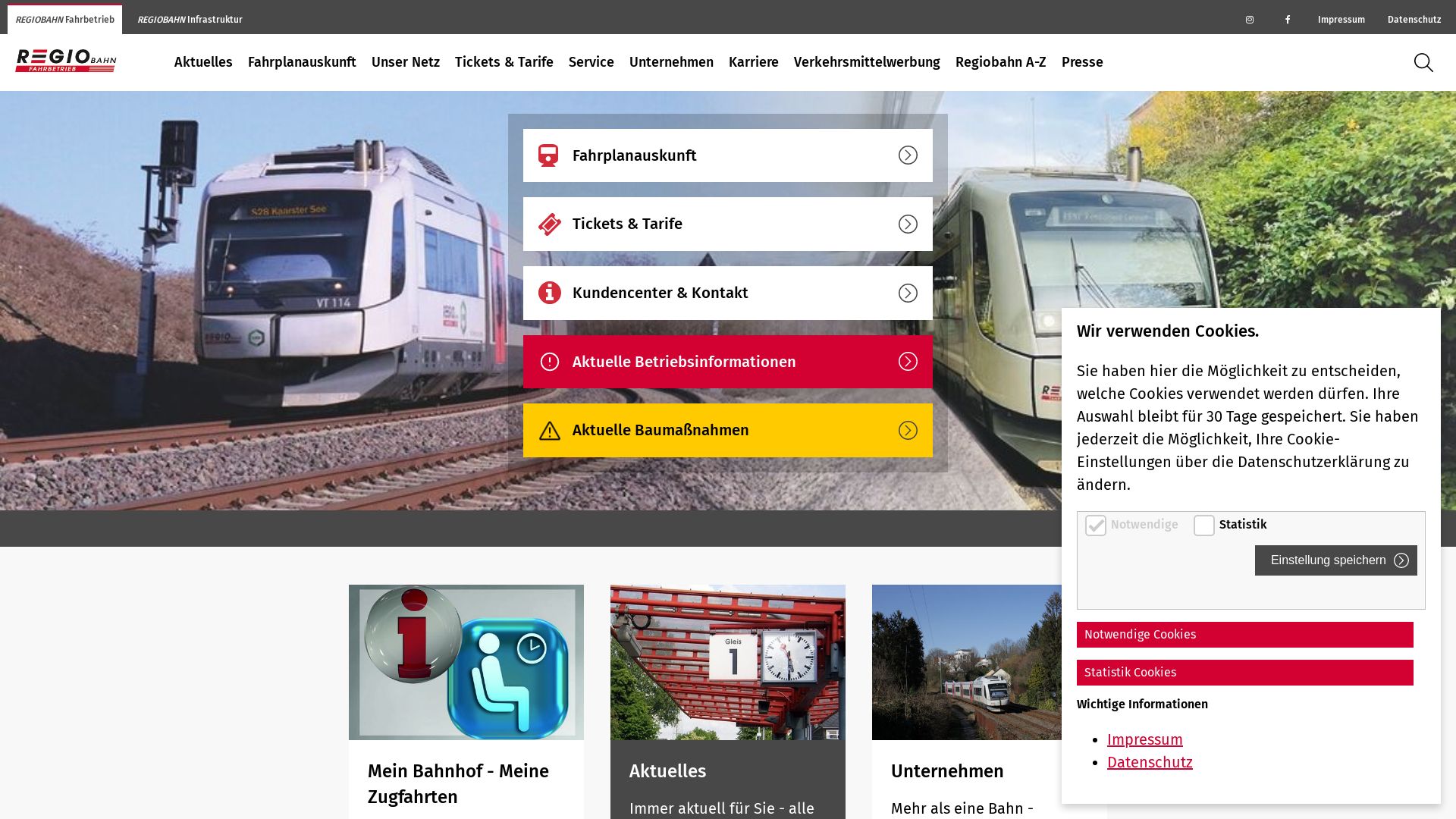1456x819 pixels.
Task: Click the warning triangle beside Aktuelle Baumaßnahmen
Action: pyautogui.click(x=550, y=431)
